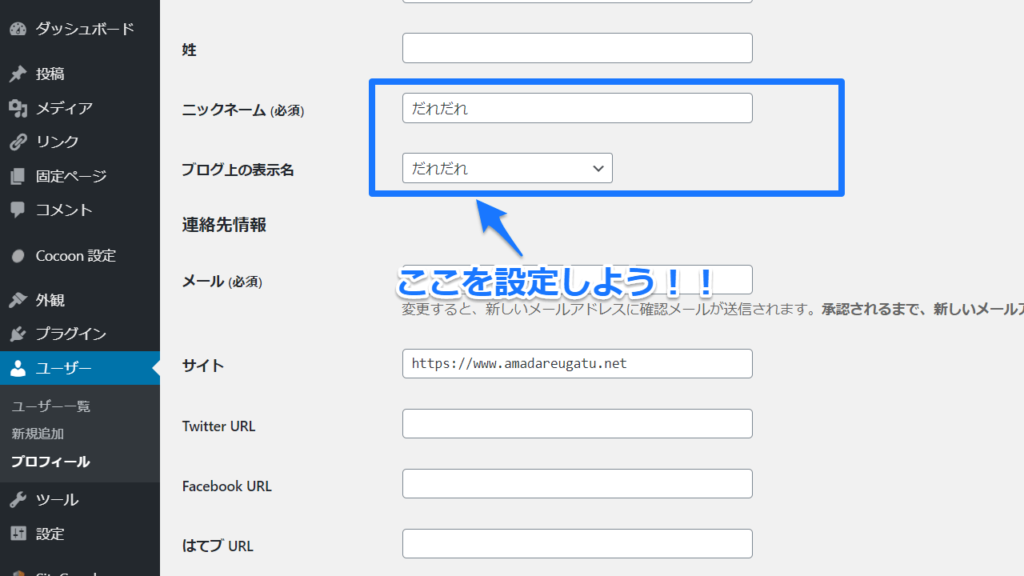Open the プロフィール submenu link

pos(50,461)
